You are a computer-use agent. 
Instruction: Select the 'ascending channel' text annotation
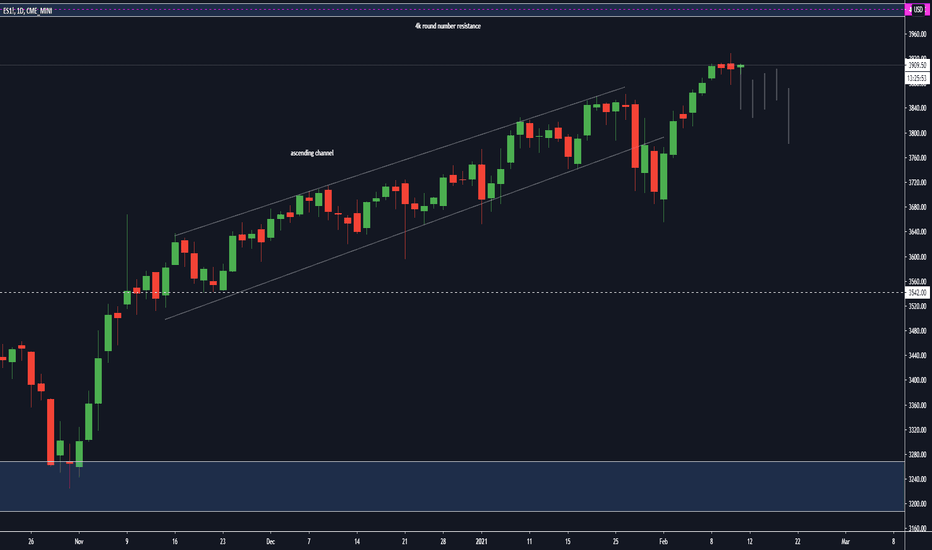[x=312, y=153]
